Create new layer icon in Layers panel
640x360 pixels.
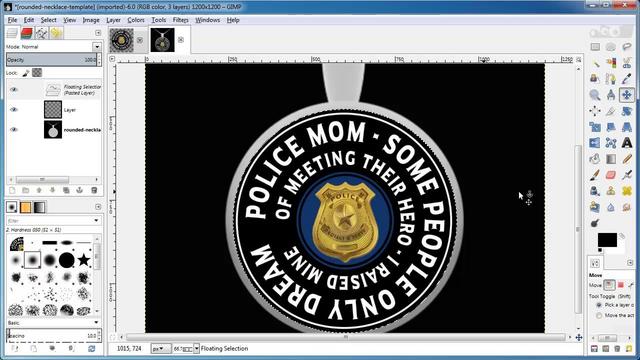pyautogui.click(x=12, y=190)
